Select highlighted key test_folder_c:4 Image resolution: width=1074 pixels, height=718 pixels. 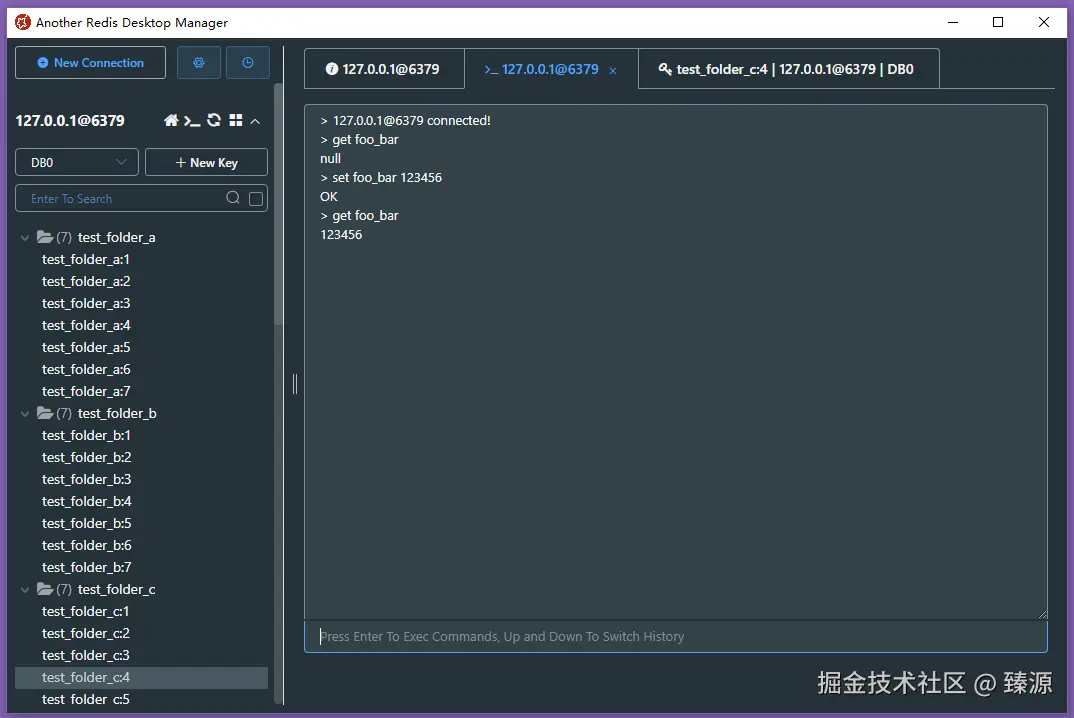[141, 678]
